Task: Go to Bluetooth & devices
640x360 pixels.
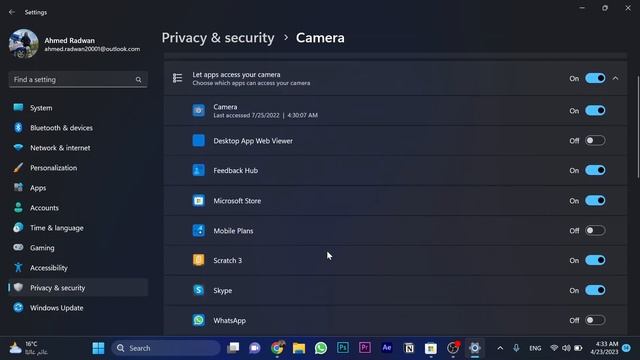Action: click(x=78, y=128)
